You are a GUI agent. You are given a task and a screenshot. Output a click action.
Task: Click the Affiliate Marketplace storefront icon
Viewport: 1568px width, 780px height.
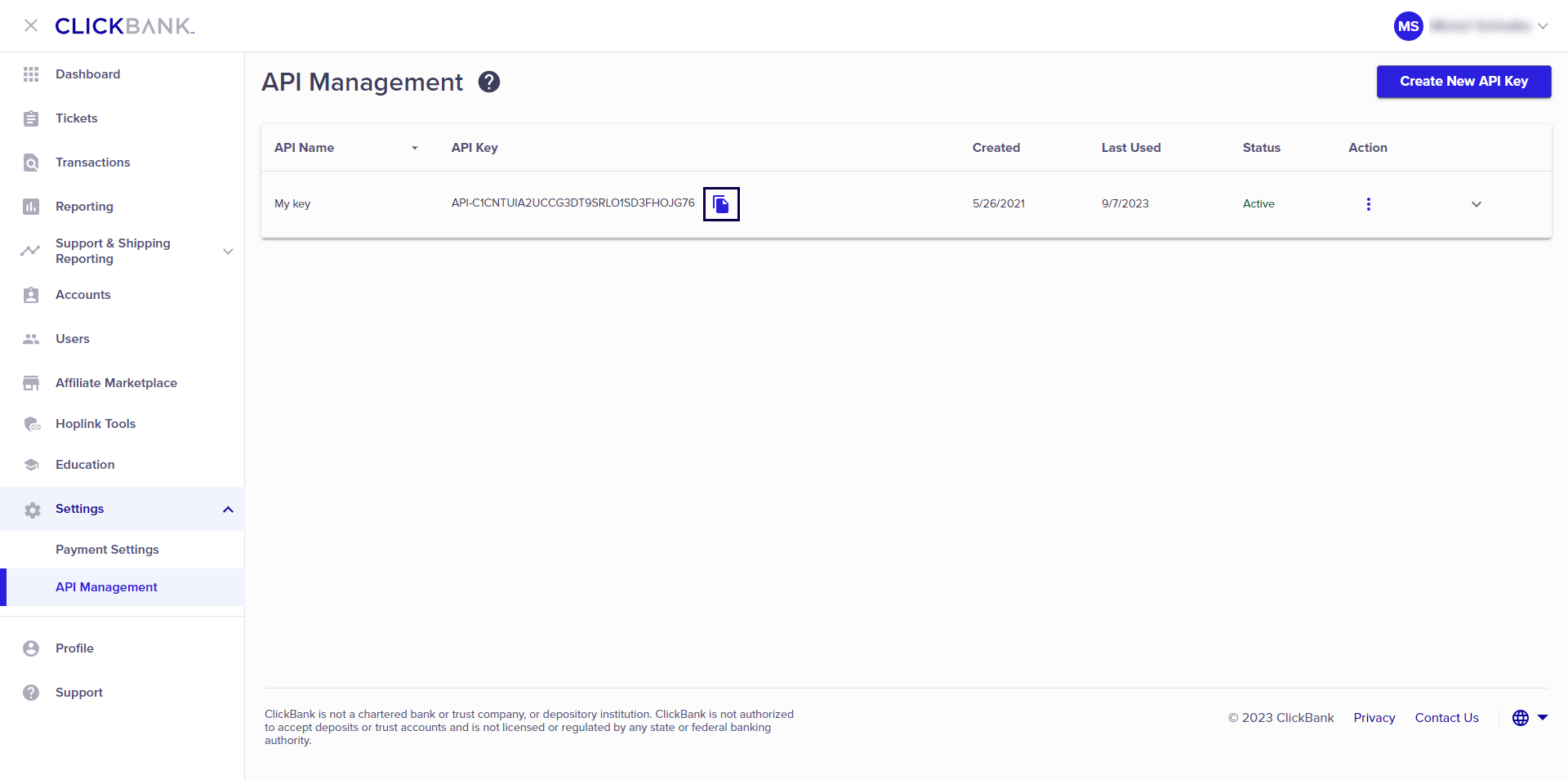tap(31, 383)
